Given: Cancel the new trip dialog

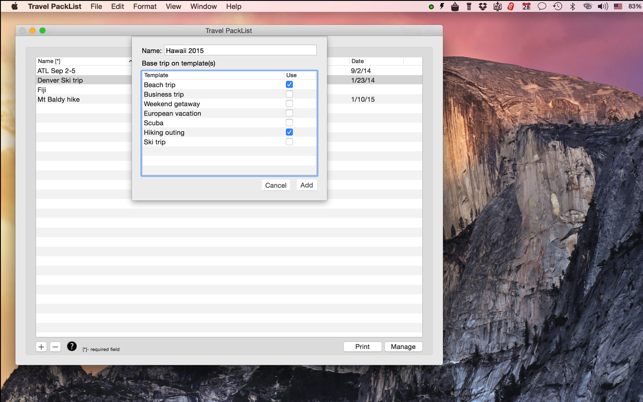Looking at the screenshot, I should click(x=276, y=185).
